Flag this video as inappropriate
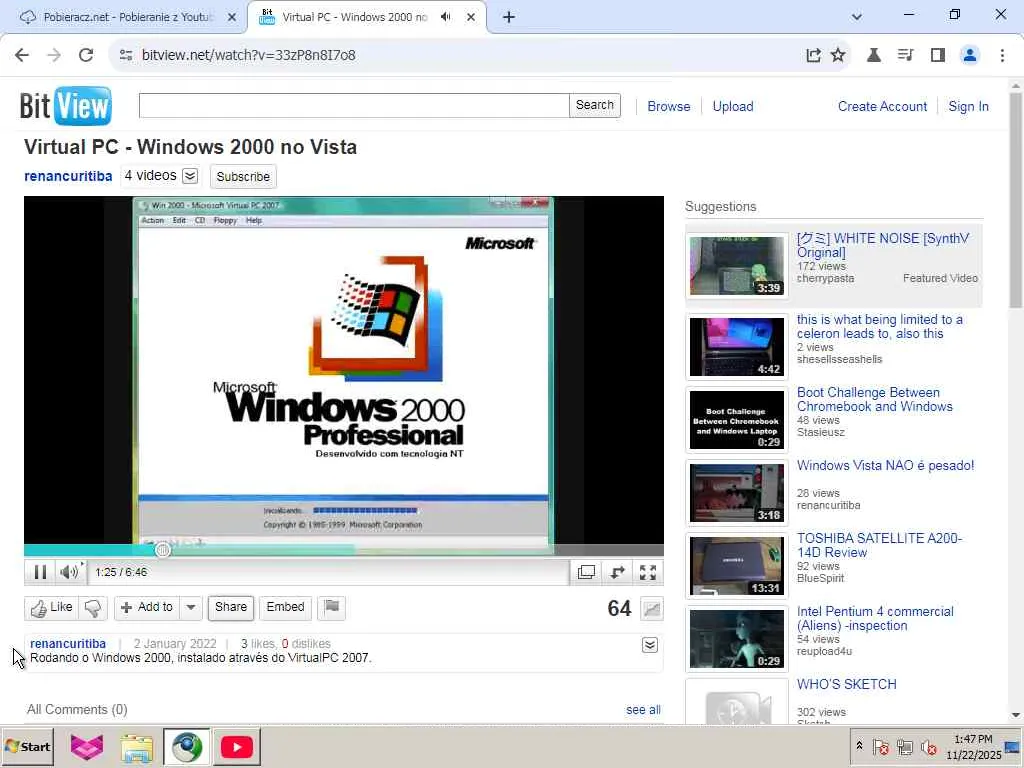Image resolution: width=1024 pixels, height=768 pixels. (332, 607)
